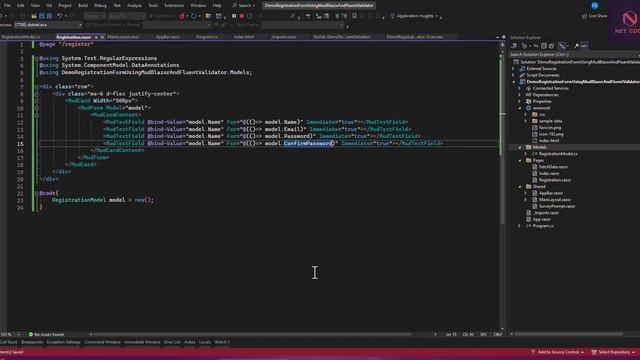Collapse the Models folder
The image size is (640, 360).
(x=520, y=147)
